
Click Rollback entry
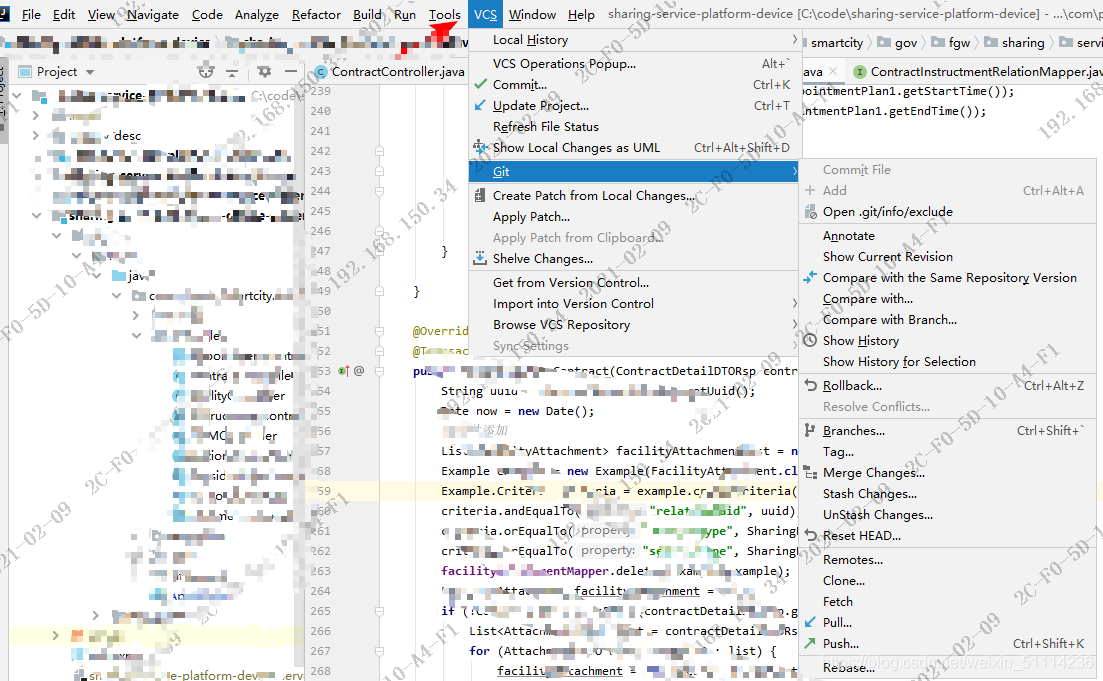(950, 386)
